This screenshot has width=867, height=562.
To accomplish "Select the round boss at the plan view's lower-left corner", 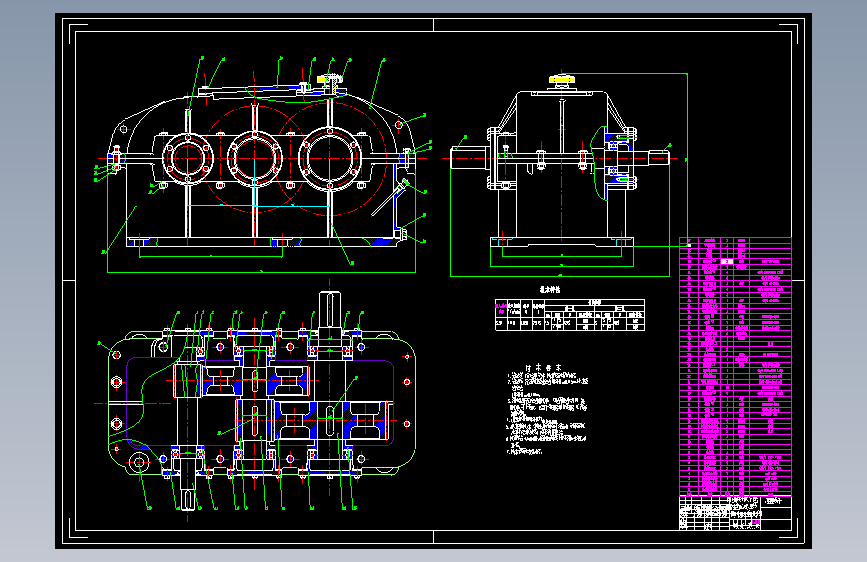I will click(139, 462).
